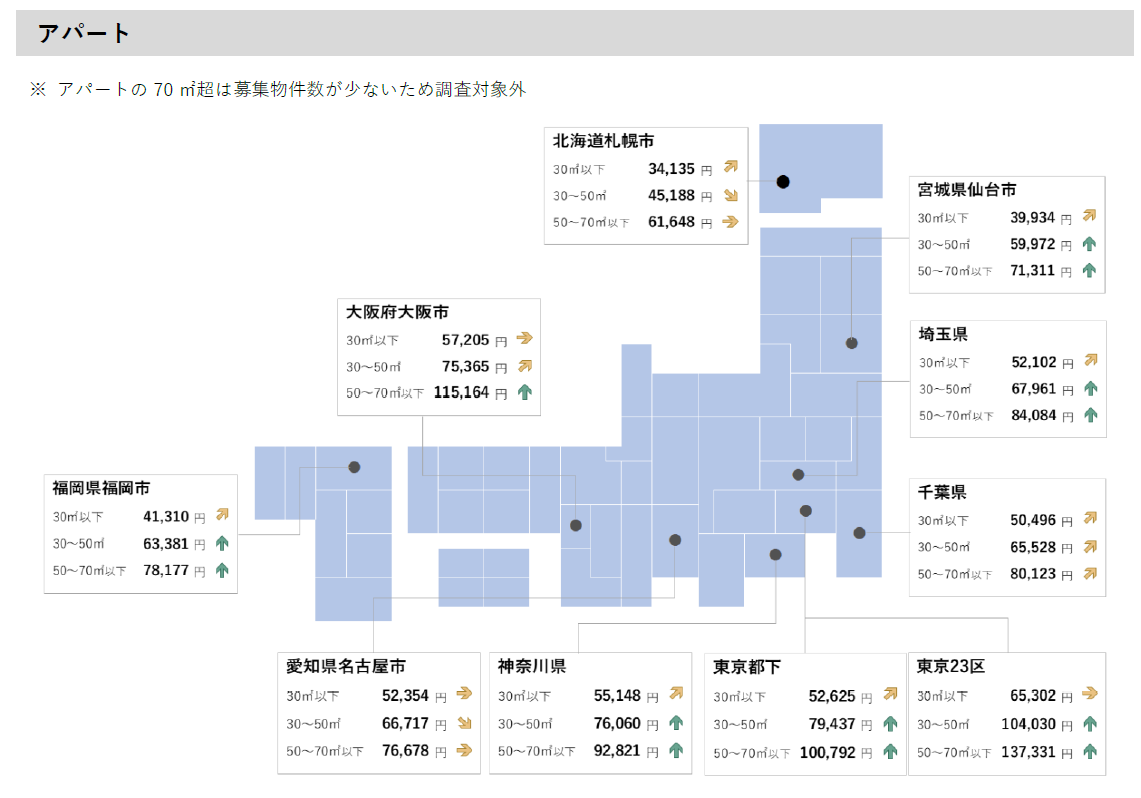This screenshot has height=798, width=1141.
Task: Click the 92,821 rent value in Kanagawa
Action: pos(617,750)
